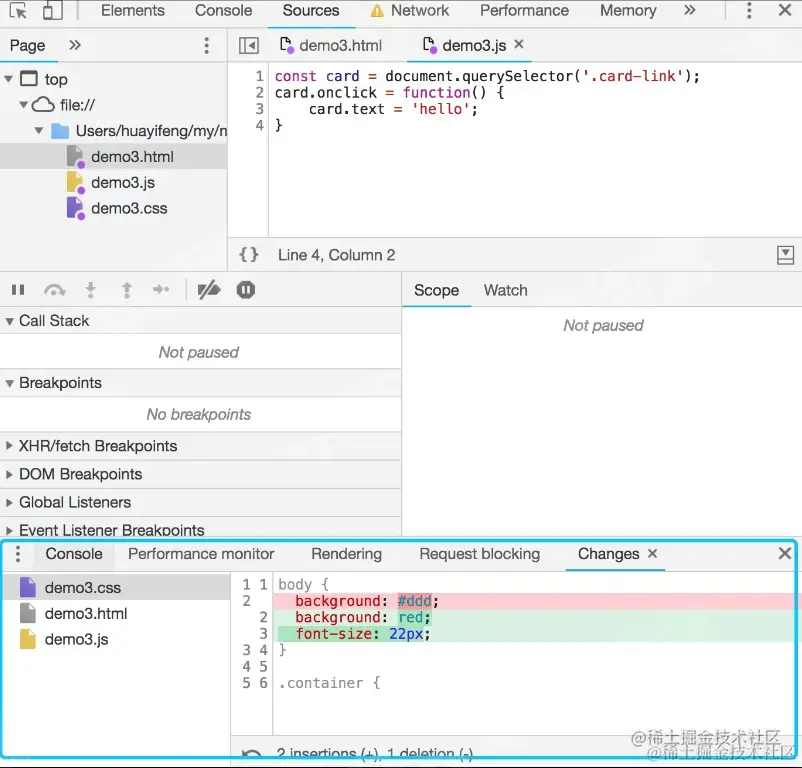802x768 pixels.
Task: Step into the next function call
Action: pyautogui.click(x=91, y=290)
